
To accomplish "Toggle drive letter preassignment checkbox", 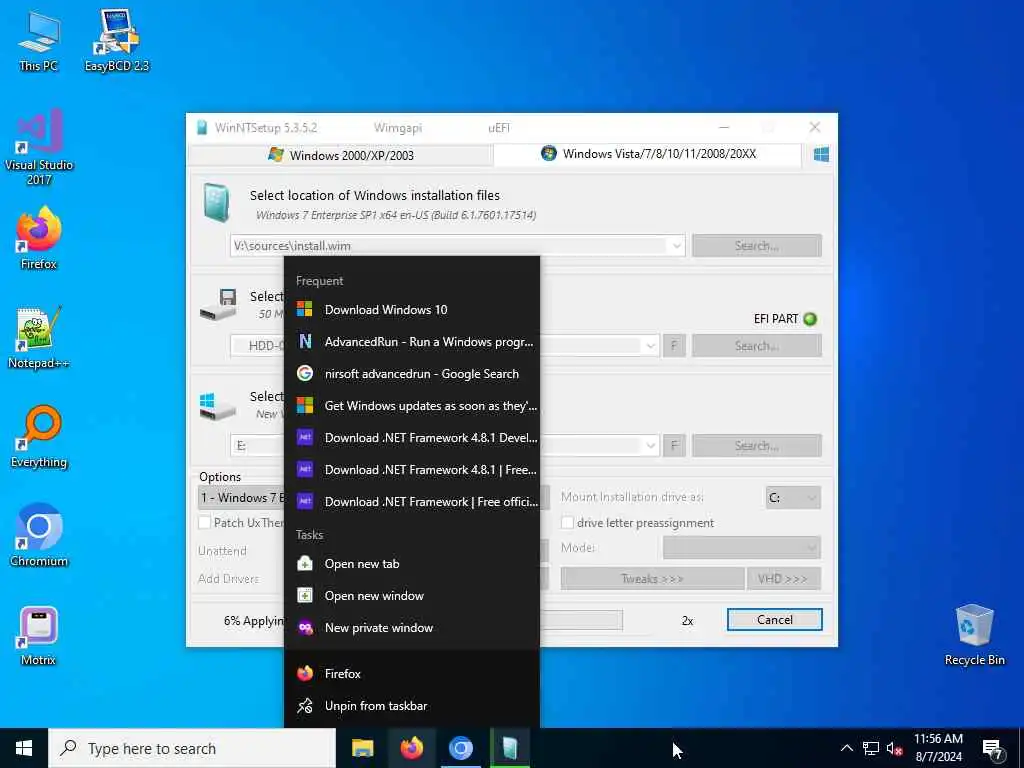I will (x=568, y=522).
